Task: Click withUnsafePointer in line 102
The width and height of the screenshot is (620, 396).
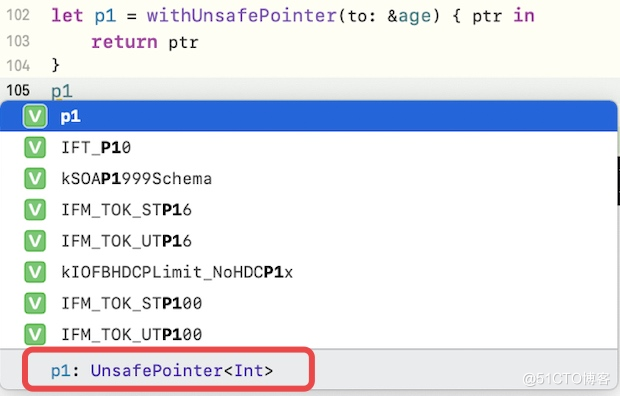Action: (x=242, y=16)
